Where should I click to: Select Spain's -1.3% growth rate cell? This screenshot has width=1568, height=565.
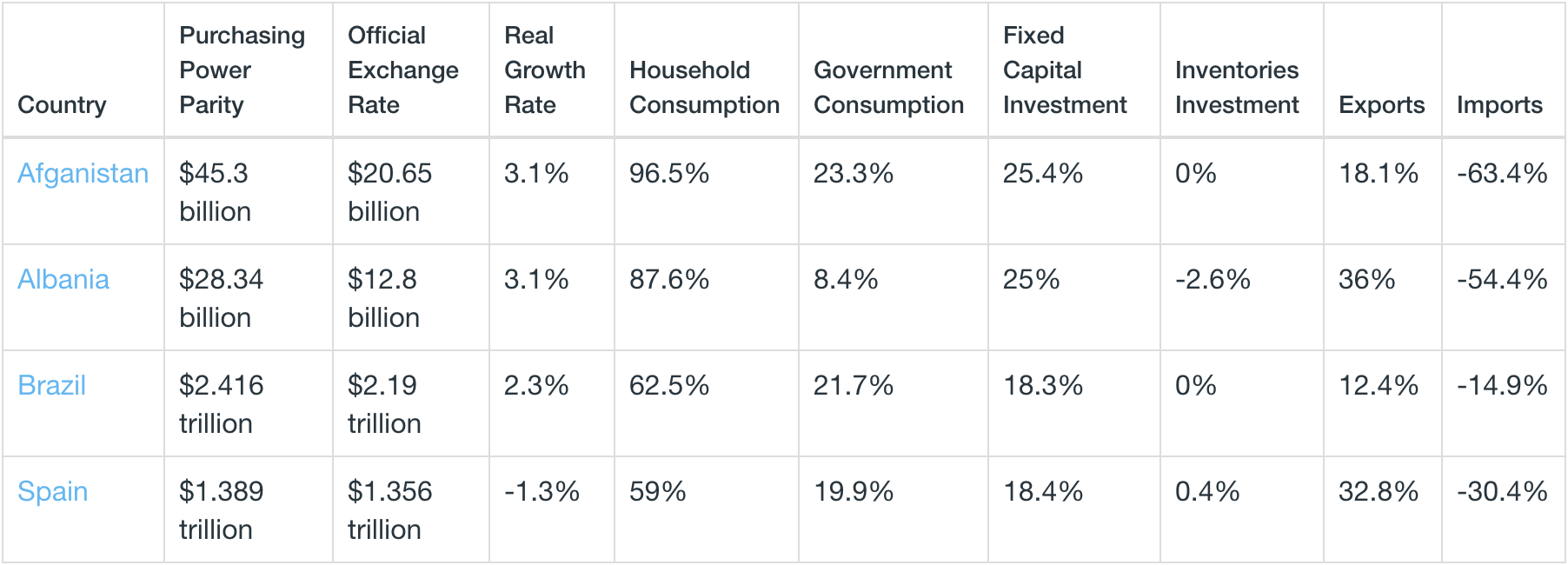[x=541, y=492]
